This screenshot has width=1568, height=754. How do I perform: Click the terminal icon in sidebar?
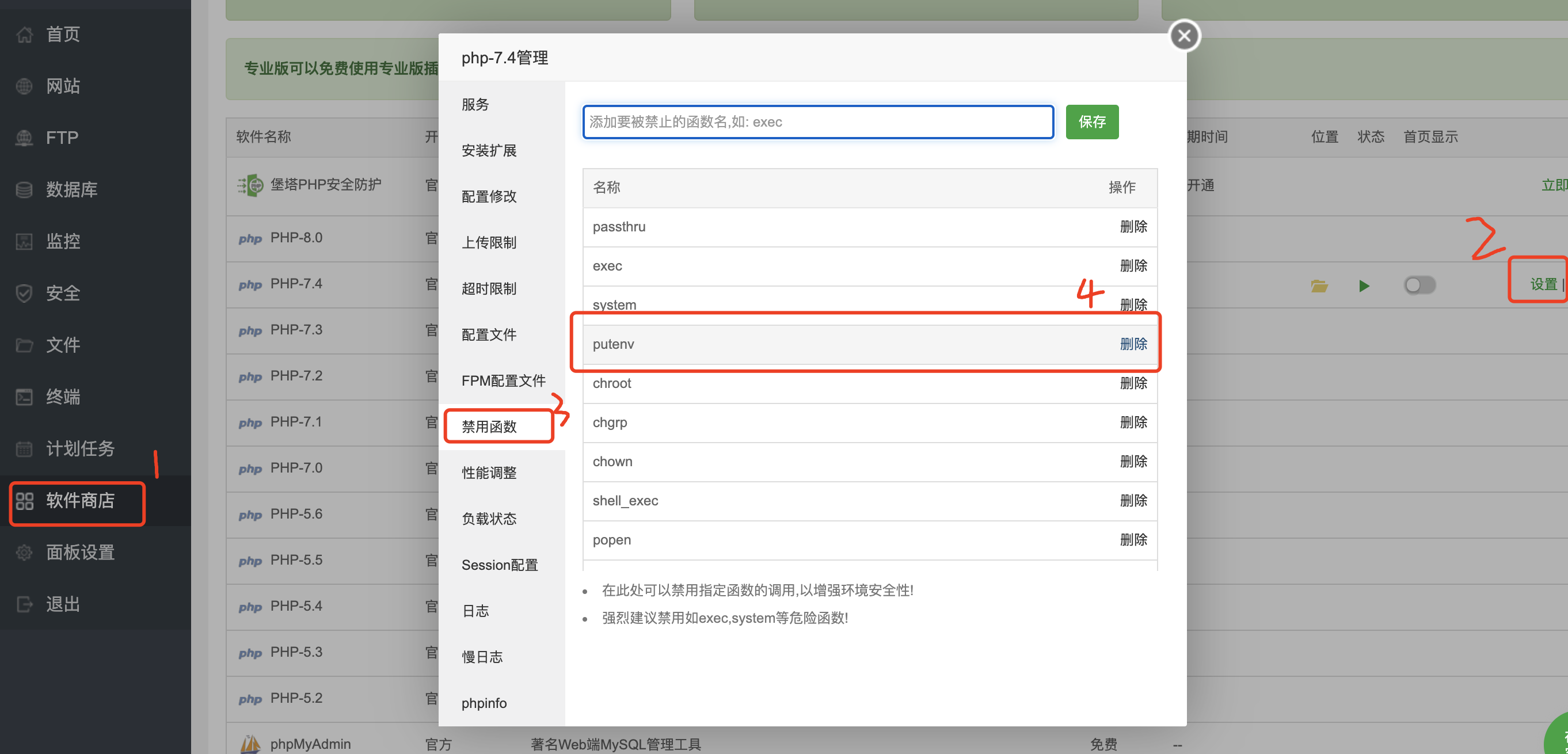click(24, 397)
